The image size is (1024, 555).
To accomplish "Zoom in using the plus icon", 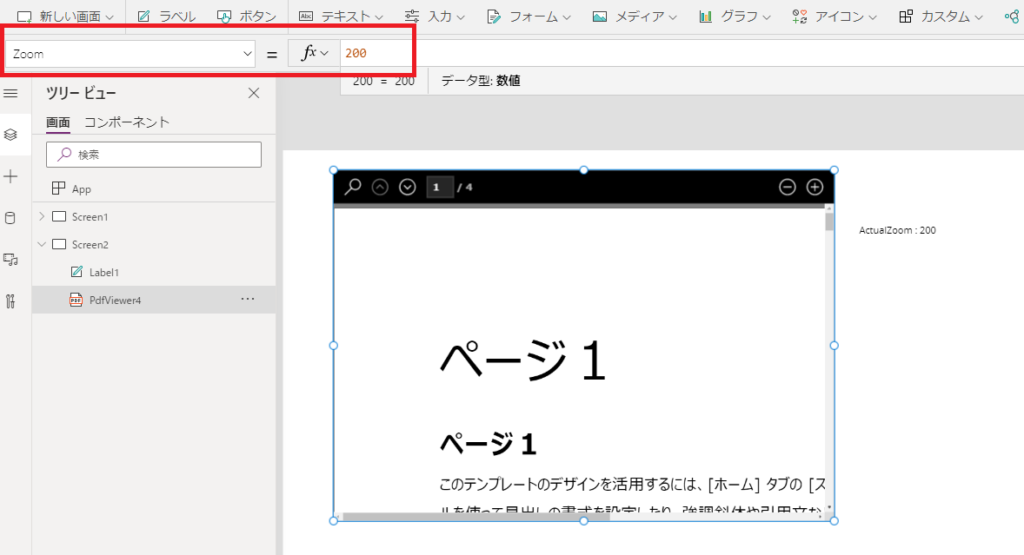I will 814,187.
